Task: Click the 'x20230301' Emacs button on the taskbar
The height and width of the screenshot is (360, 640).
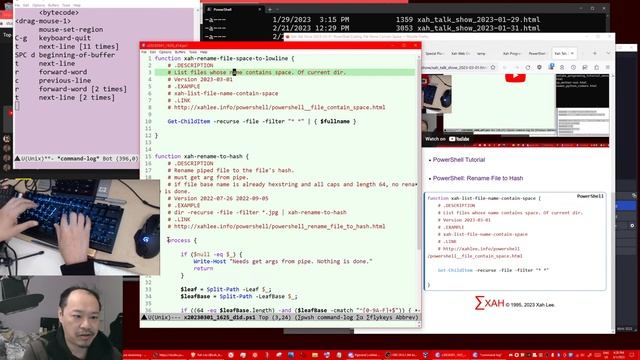Action: (451, 355)
